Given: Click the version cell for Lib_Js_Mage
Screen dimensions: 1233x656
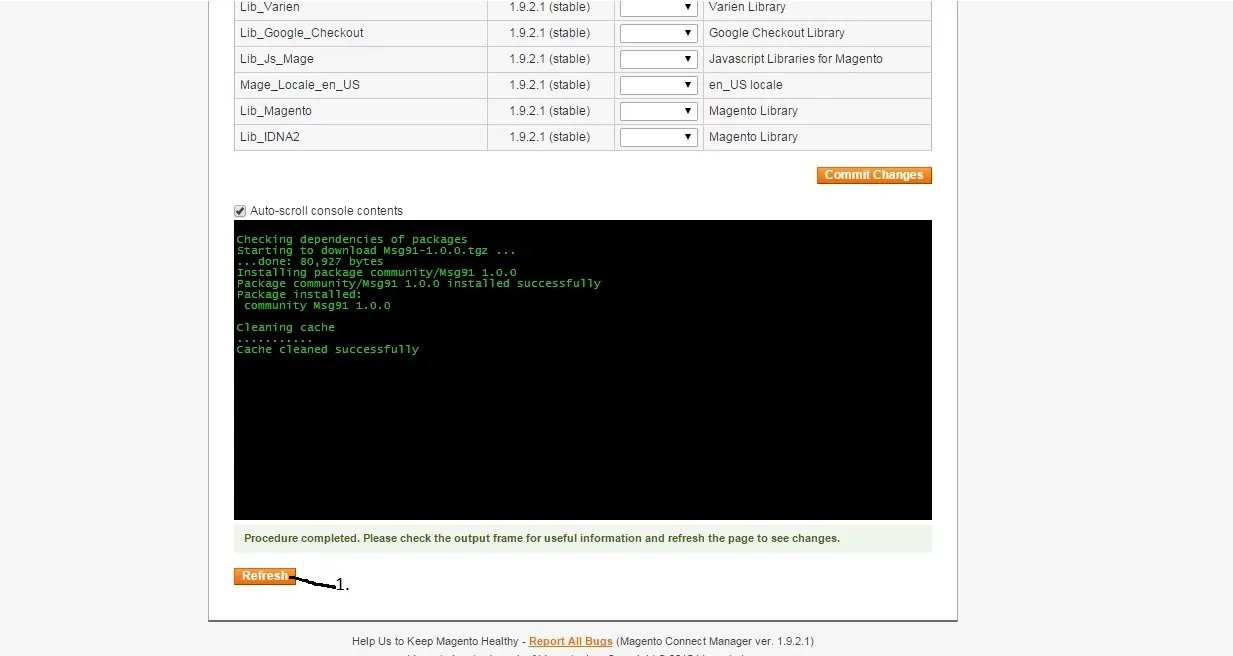Looking at the screenshot, I should [550, 59].
